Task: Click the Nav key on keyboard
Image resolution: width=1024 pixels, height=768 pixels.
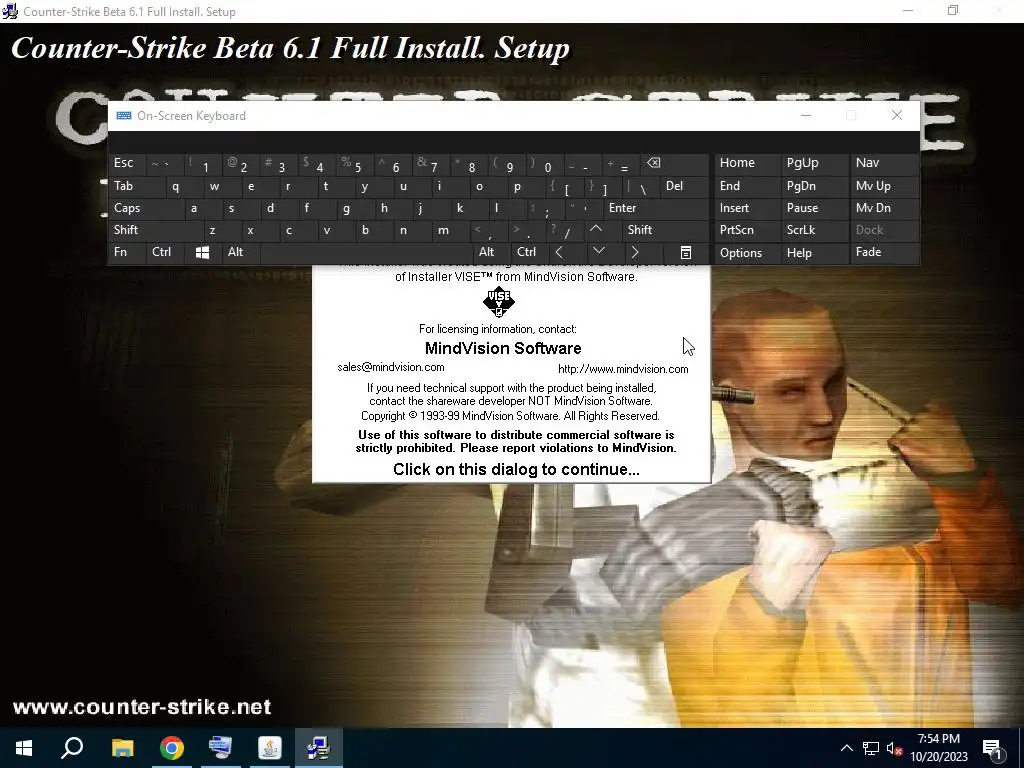Action: coord(884,164)
